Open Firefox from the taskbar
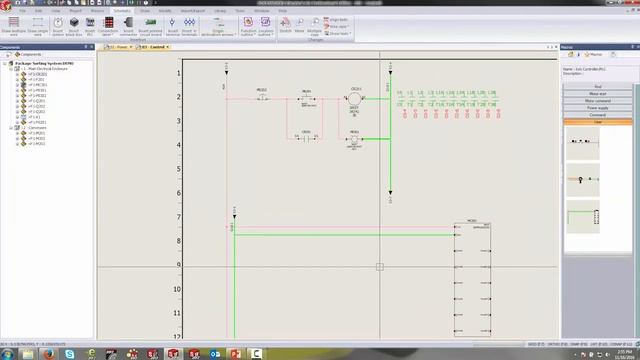 49,354
